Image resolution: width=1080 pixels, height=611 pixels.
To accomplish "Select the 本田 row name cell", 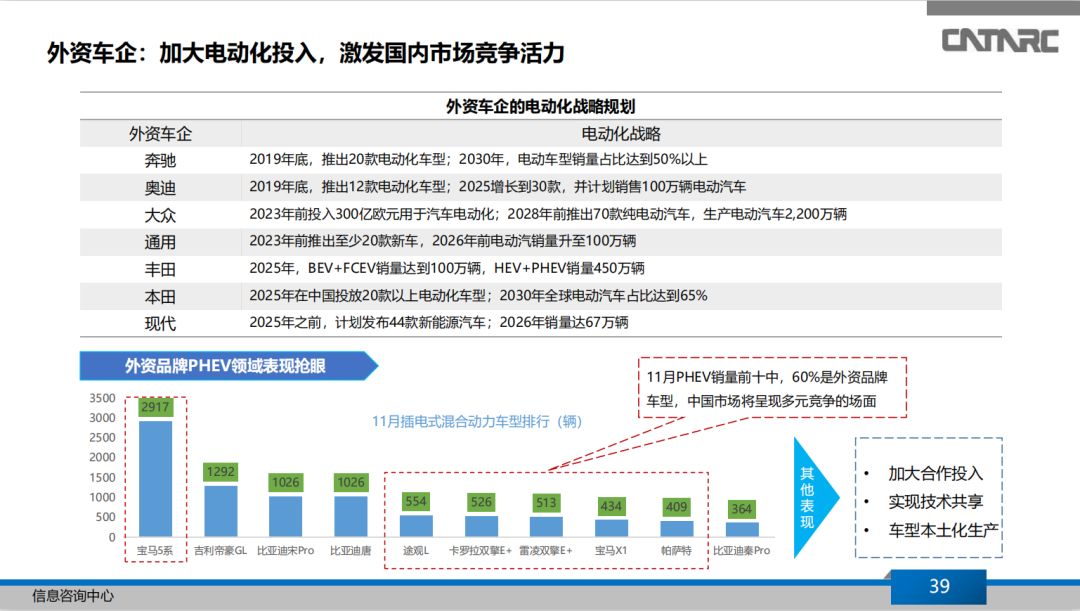I will (x=160, y=297).
